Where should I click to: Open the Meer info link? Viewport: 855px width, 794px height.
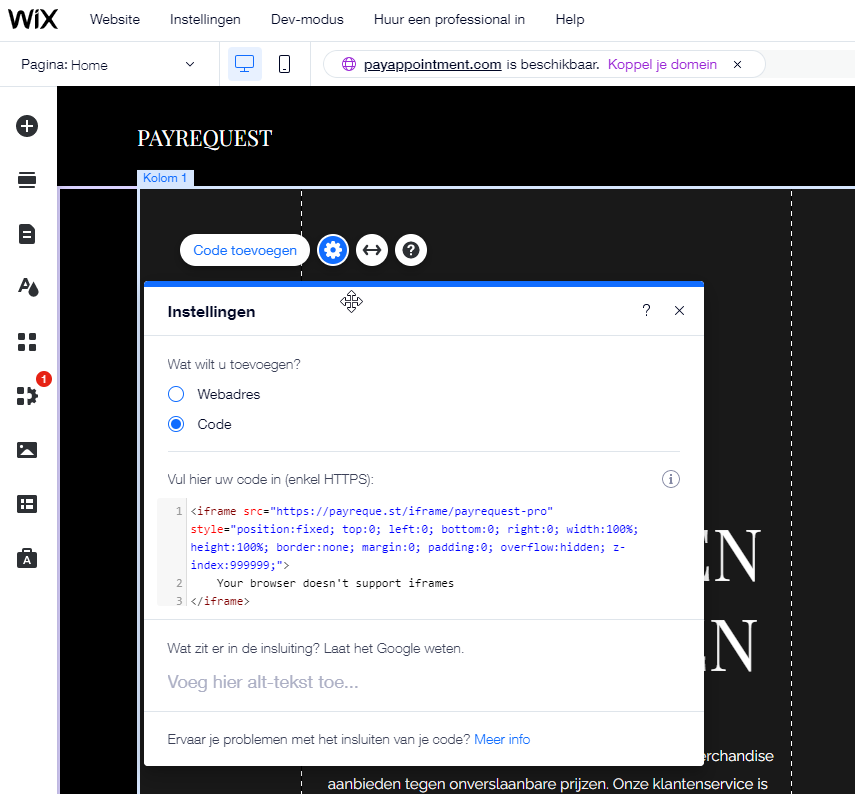(x=502, y=739)
